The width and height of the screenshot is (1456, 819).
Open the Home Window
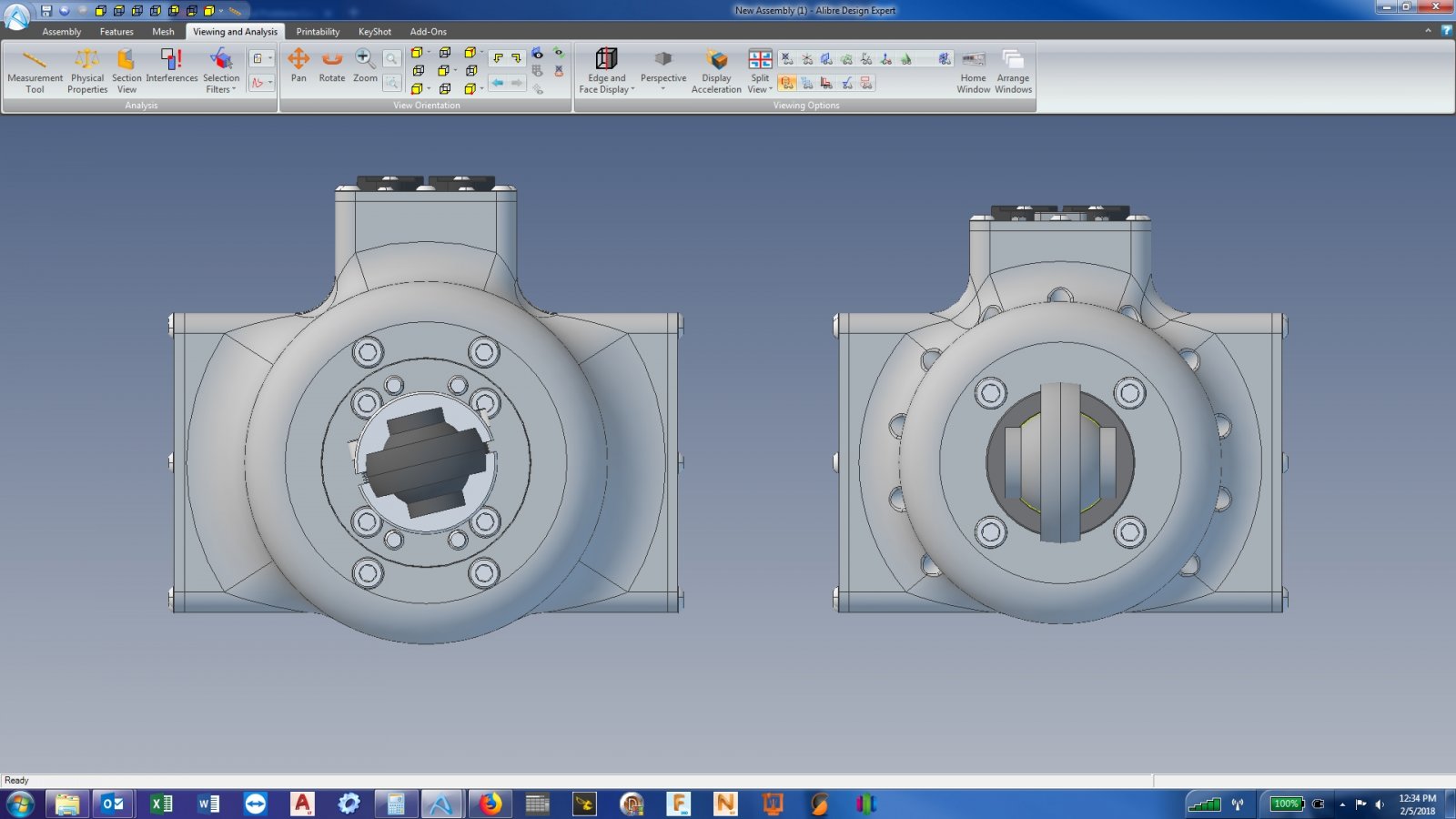(x=973, y=70)
